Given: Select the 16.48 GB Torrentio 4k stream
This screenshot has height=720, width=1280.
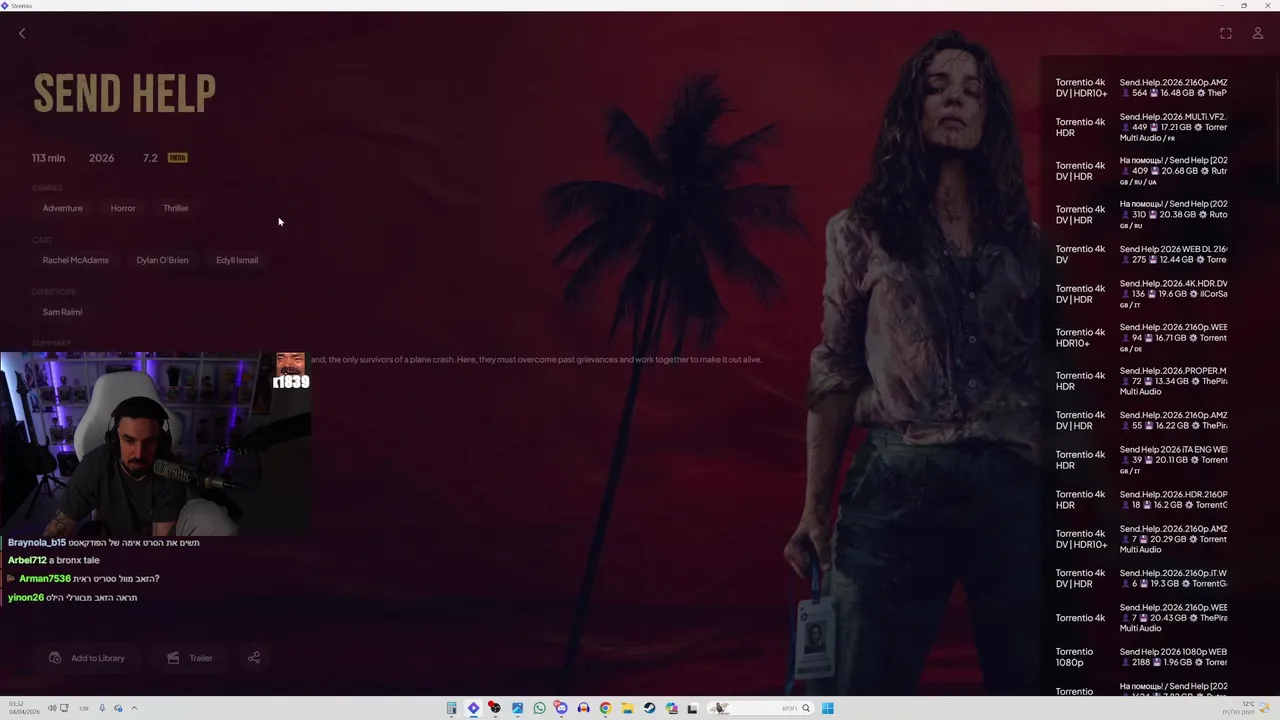Looking at the screenshot, I should (x=1141, y=88).
